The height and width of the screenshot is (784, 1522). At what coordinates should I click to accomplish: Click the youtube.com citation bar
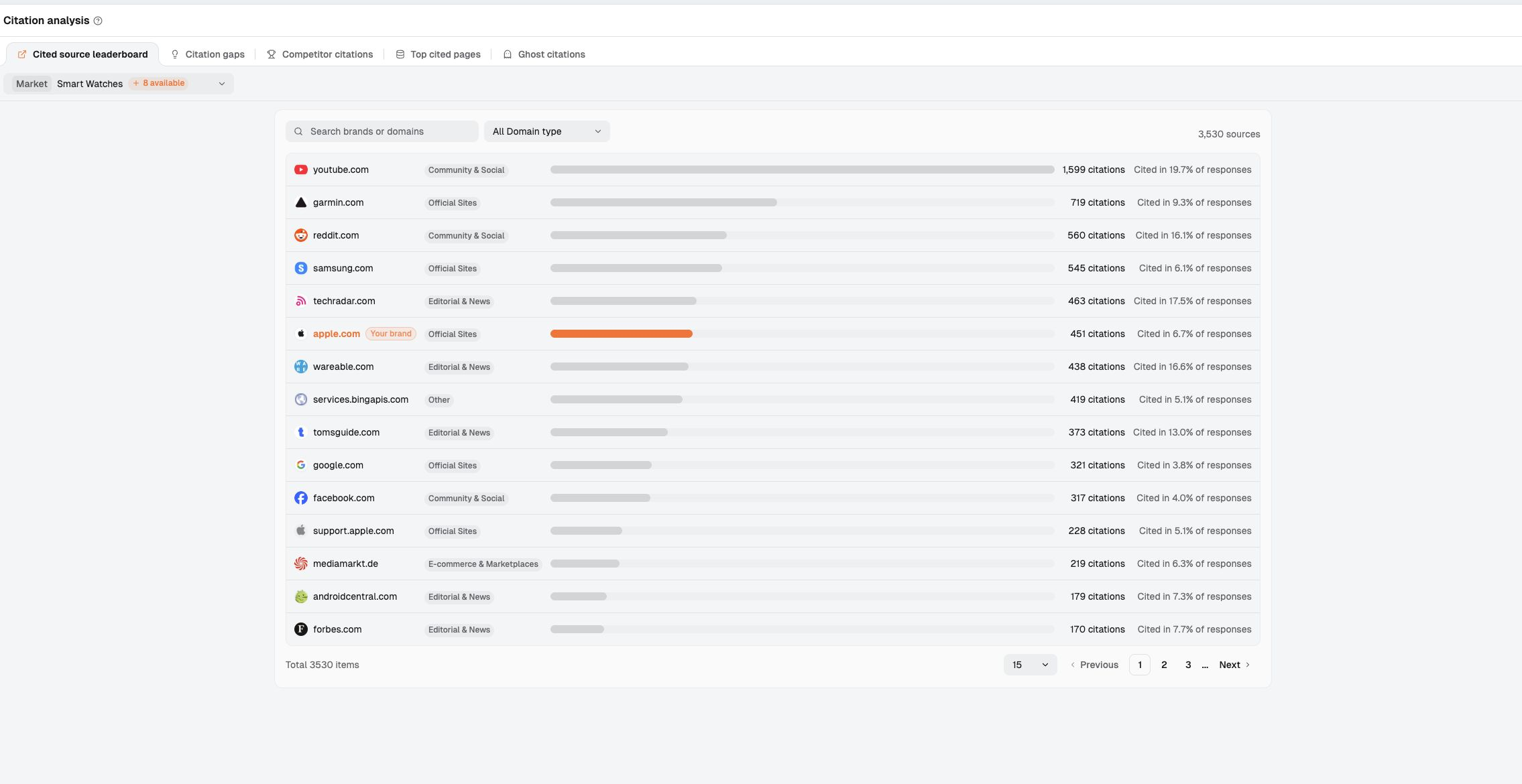point(803,170)
